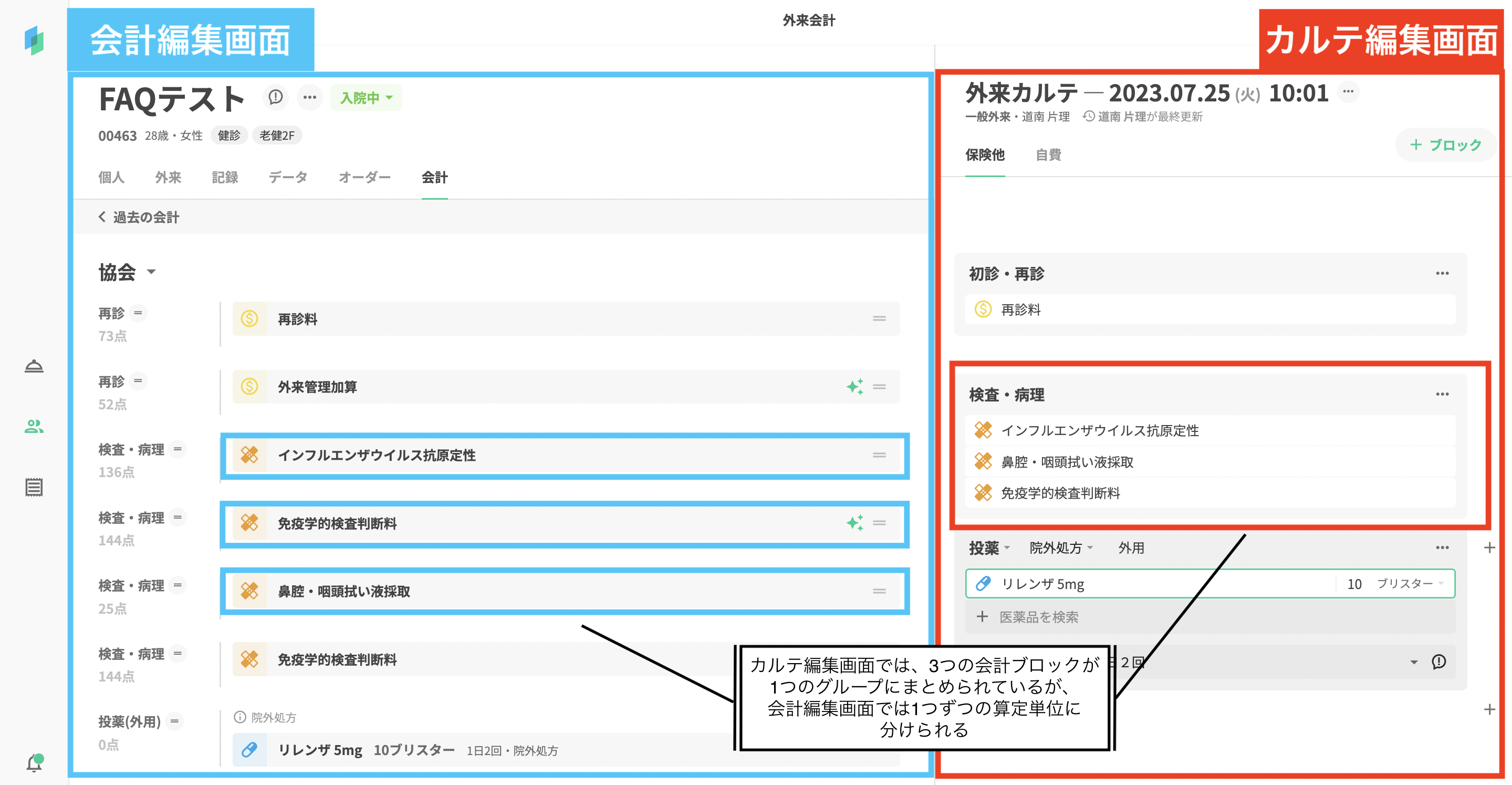Go back to 過去の会計
Image resolution: width=1512 pixels, height=785 pixels.
tap(139, 217)
